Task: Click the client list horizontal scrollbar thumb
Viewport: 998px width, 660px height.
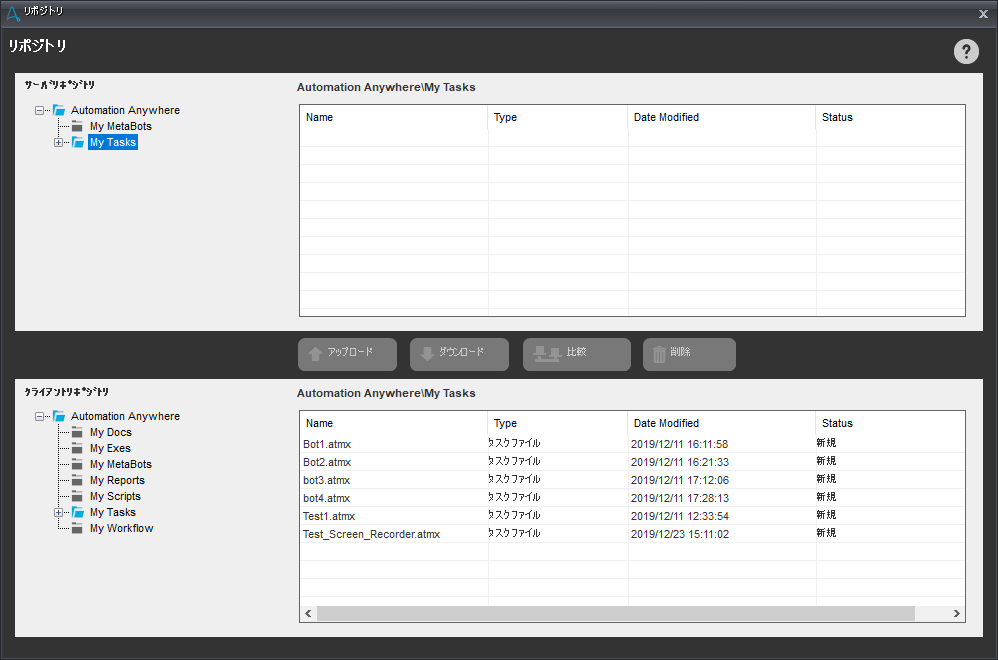Action: (615, 614)
